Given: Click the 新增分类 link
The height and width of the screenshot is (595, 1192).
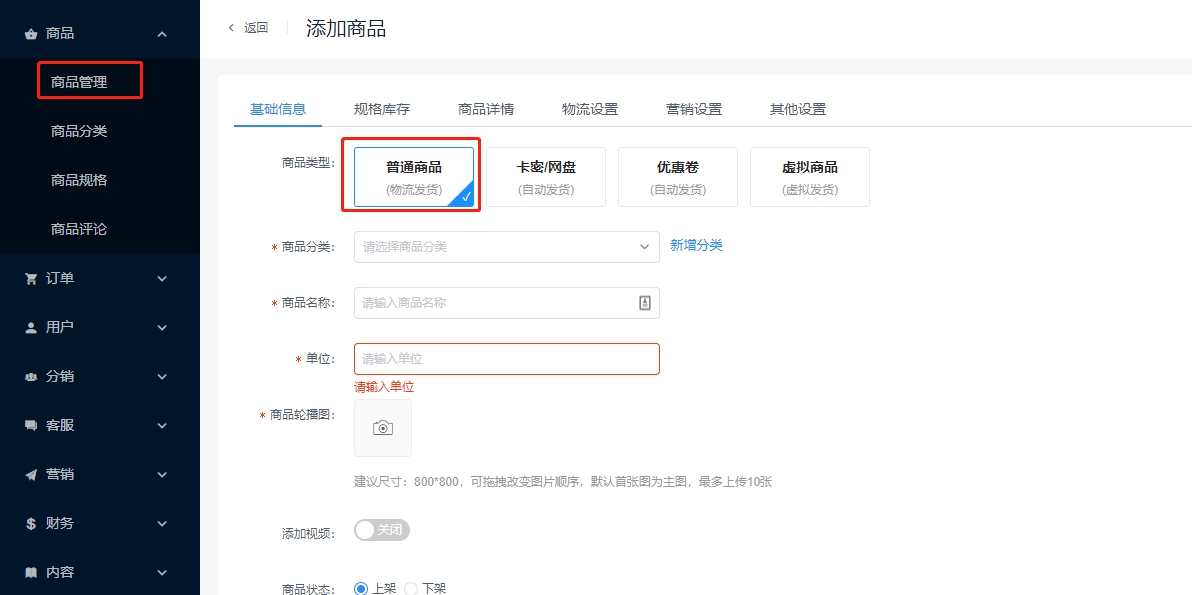Looking at the screenshot, I should click(696, 246).
